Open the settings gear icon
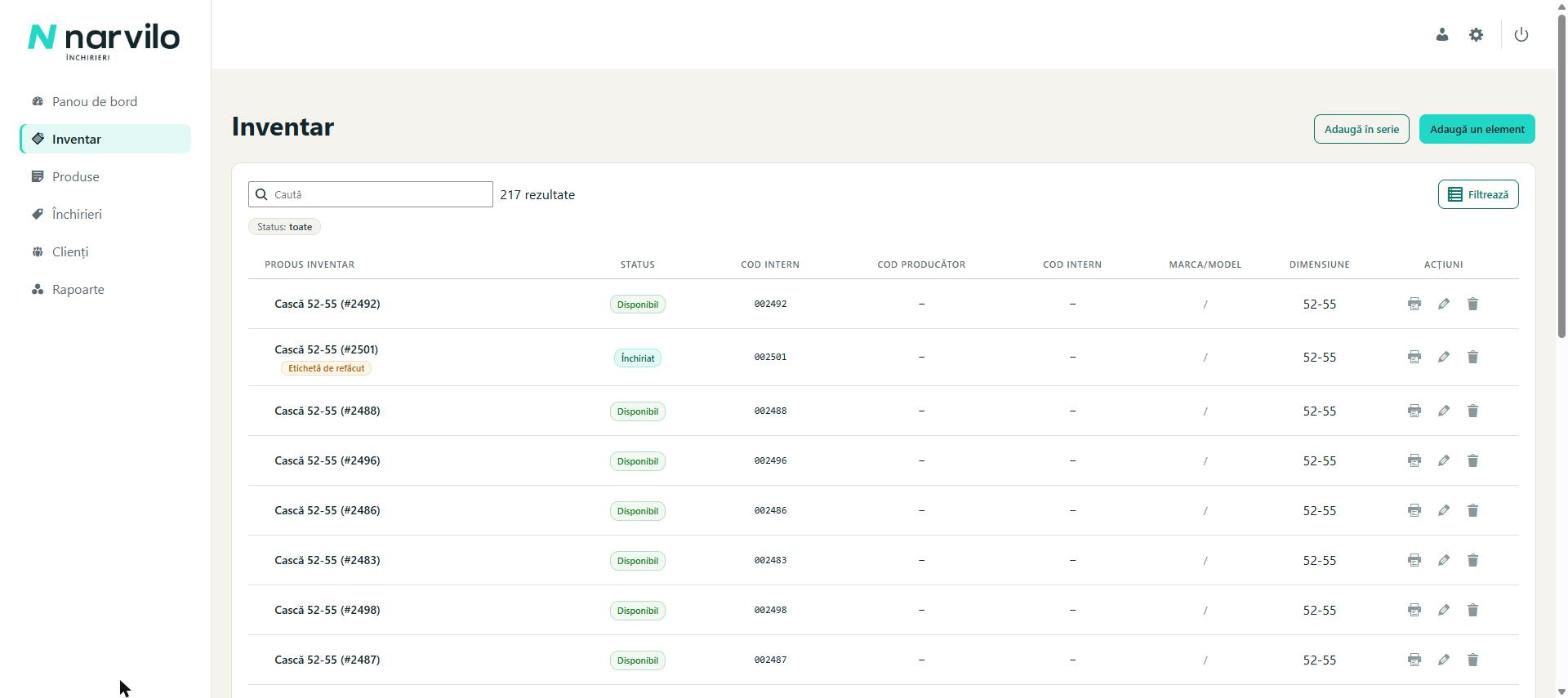Image resolution: width=1568 pixels, height=698 pixels. coord(1476,34)
